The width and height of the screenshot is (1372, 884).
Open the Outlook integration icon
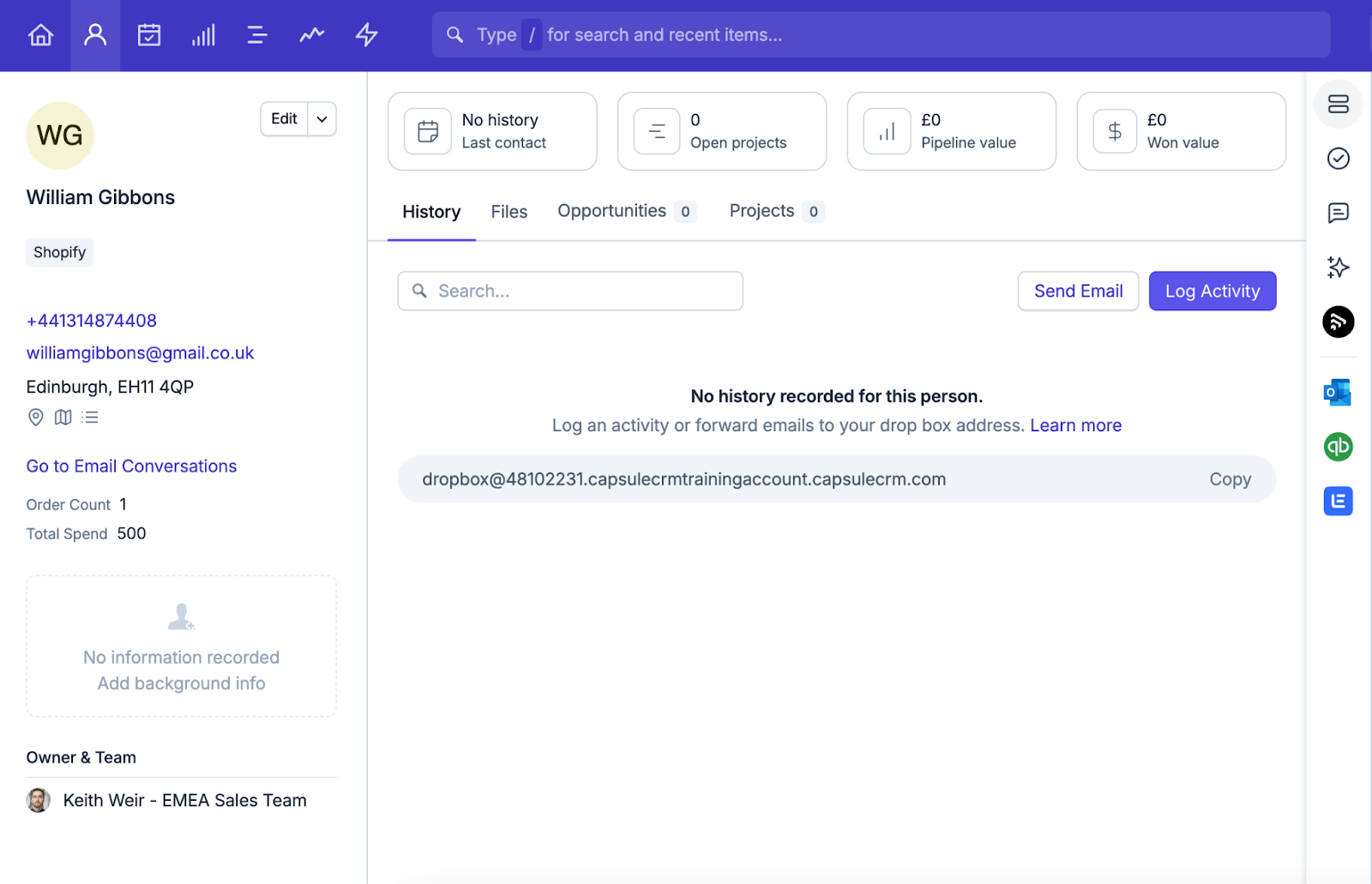tap(1338, 392)
